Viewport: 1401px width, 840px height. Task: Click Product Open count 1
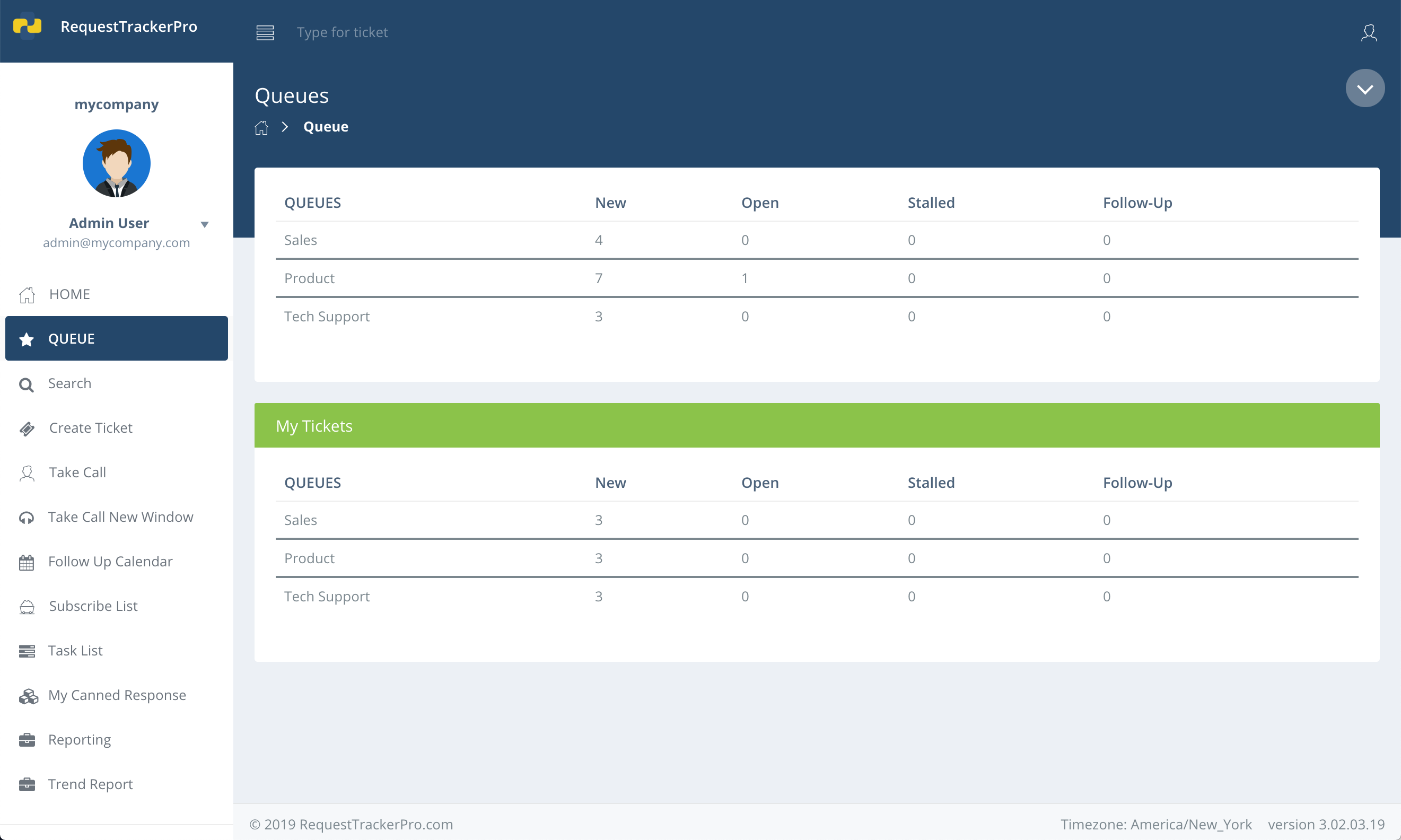click(745, 278)
